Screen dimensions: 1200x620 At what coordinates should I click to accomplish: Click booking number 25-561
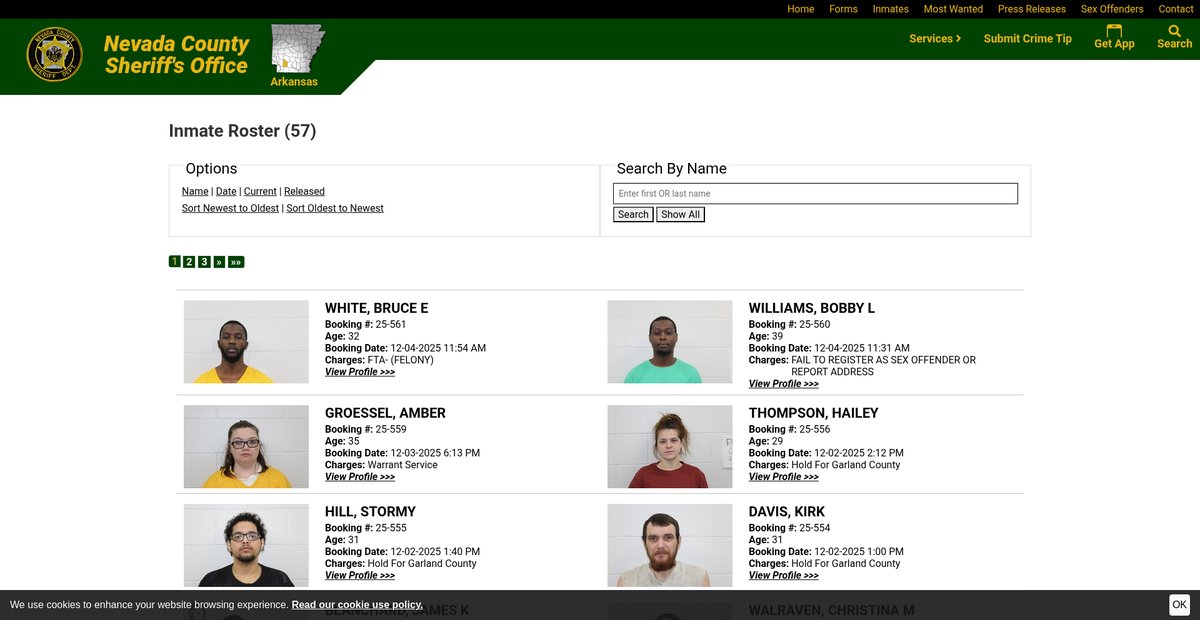point(391,325)
